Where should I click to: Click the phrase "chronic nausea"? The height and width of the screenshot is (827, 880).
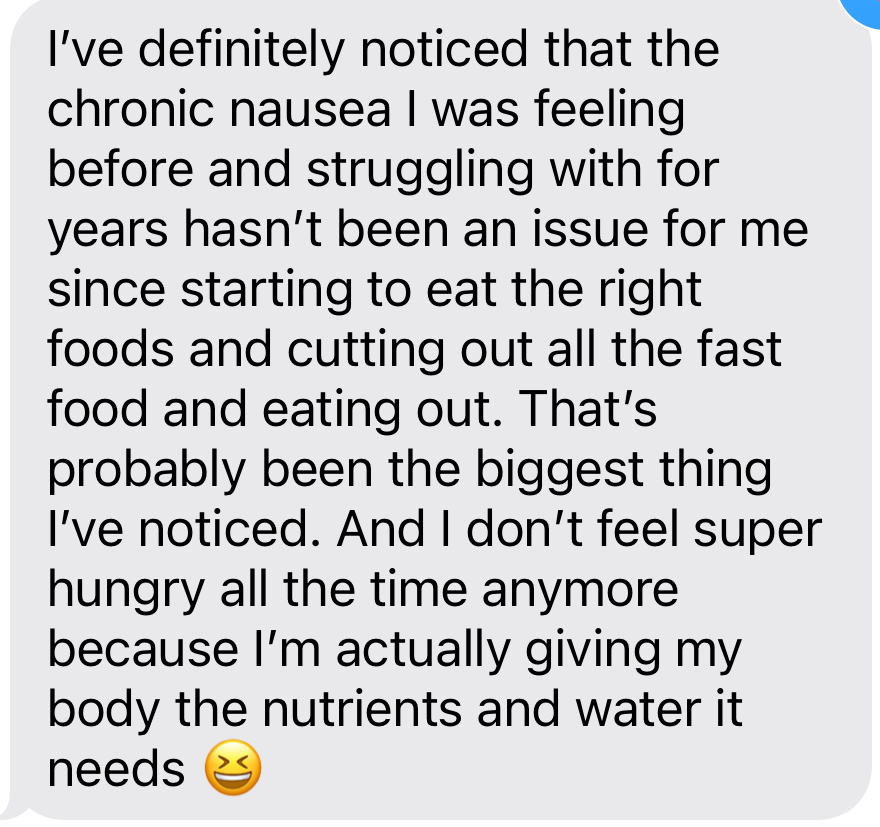click(218, 110)
